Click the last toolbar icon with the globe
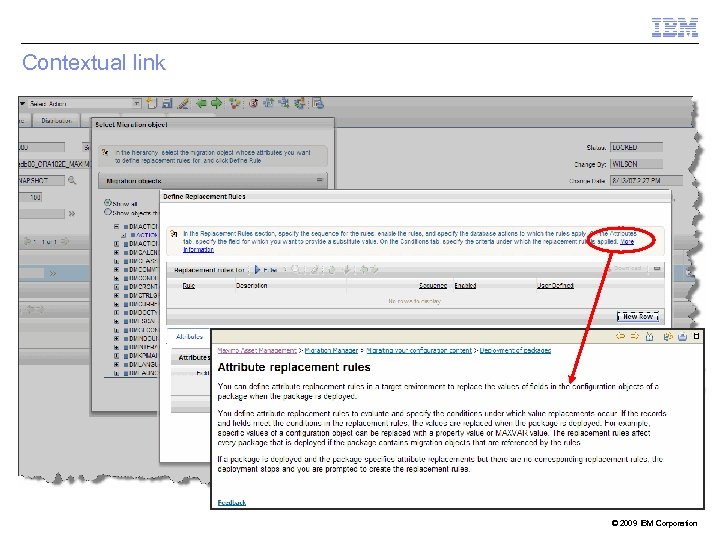Image resolution: width=720 pixels, height=540 pixels. tap(318, 103)
